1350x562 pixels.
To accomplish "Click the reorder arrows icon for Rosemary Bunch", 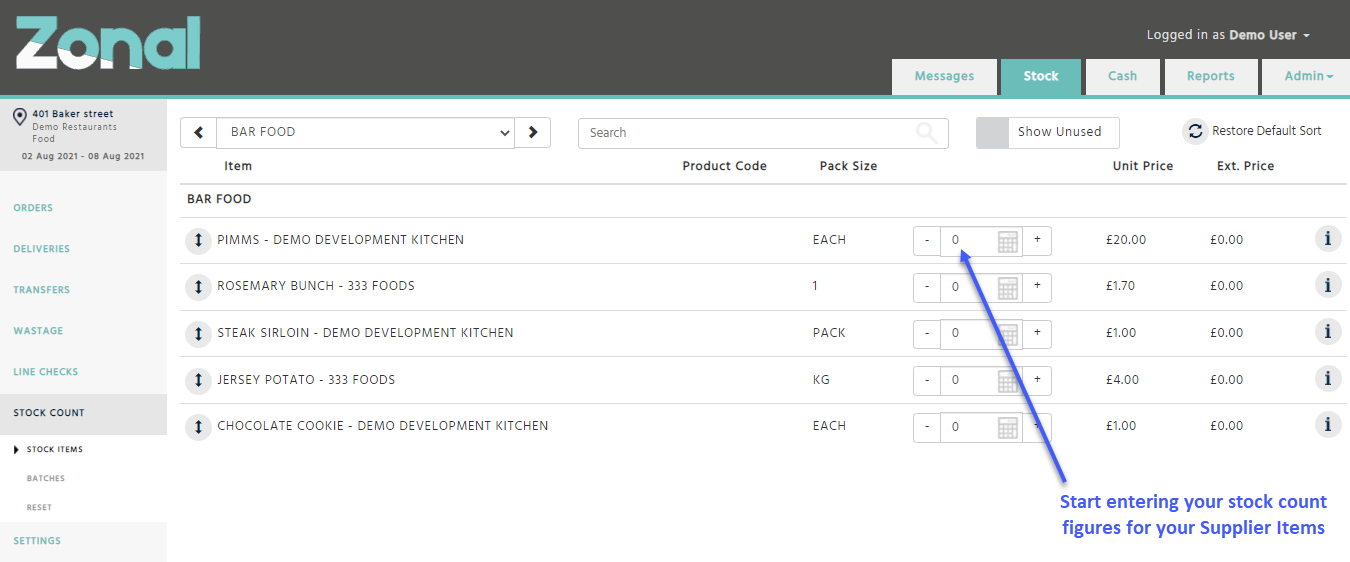I will pyautogui.click(x=198, y=287).
